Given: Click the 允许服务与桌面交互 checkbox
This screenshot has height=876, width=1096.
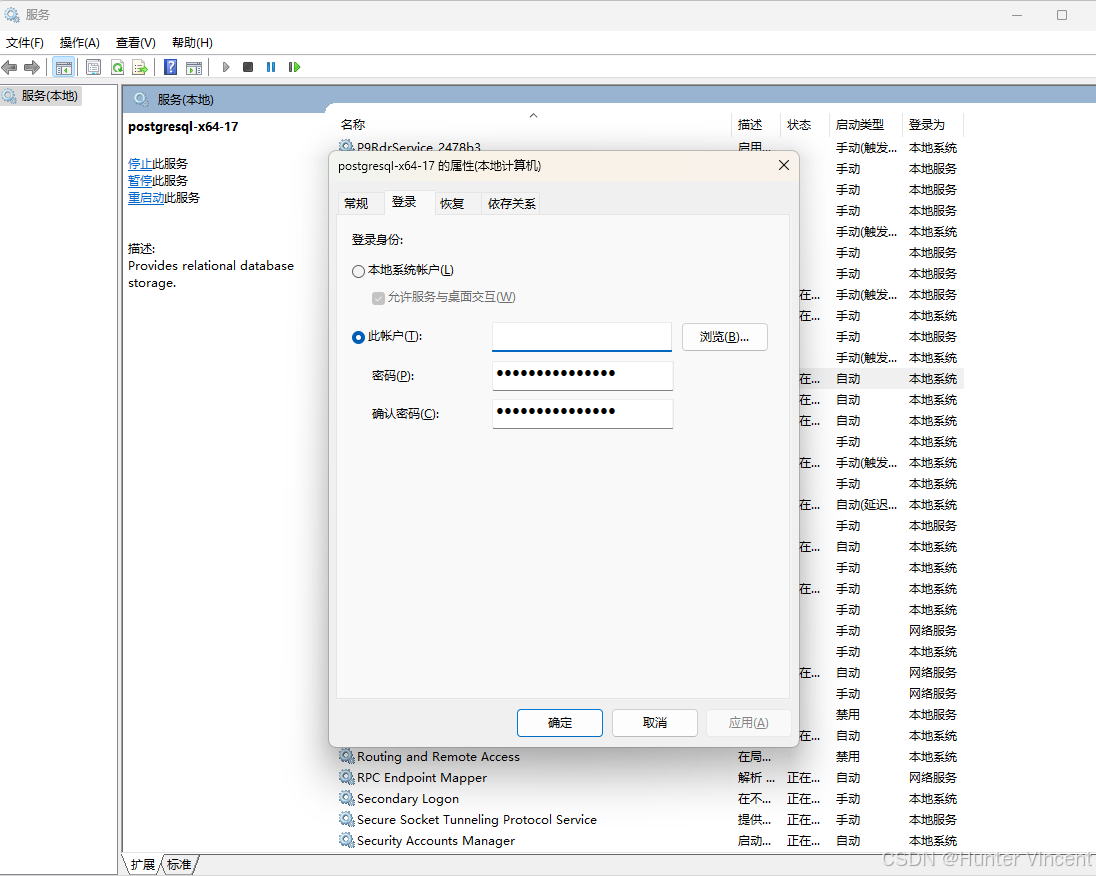Looking at the screenshot, I should [378, 297].
